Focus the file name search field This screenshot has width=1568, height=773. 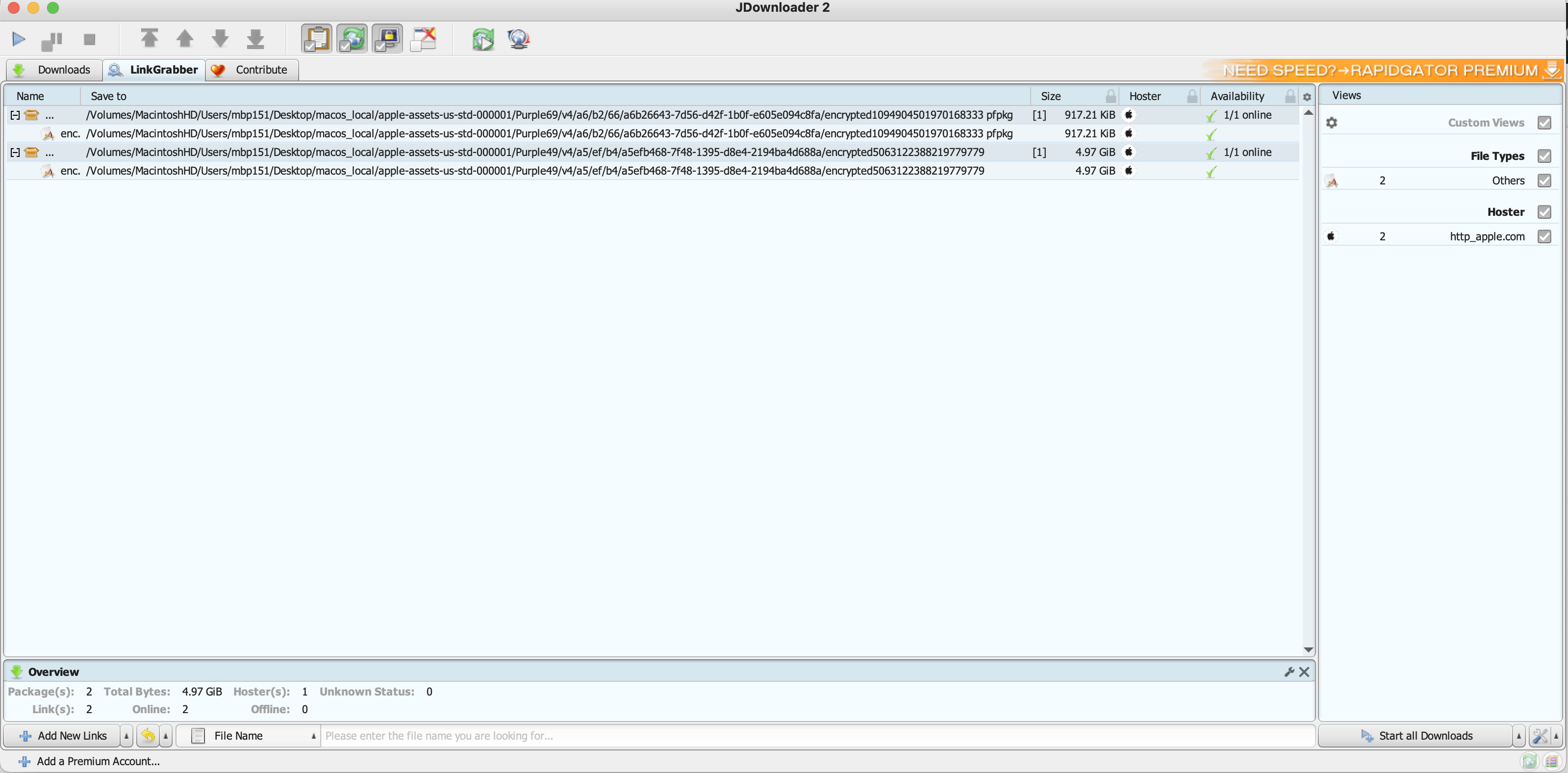pos(817,736)
